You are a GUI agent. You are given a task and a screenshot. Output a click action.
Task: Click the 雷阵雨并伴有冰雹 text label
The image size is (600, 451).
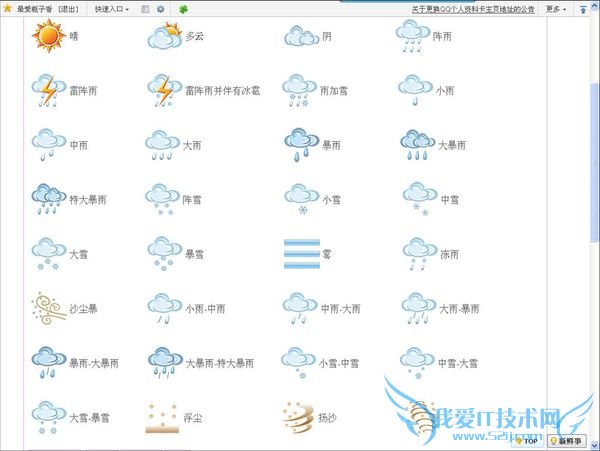tap(223, 91)
